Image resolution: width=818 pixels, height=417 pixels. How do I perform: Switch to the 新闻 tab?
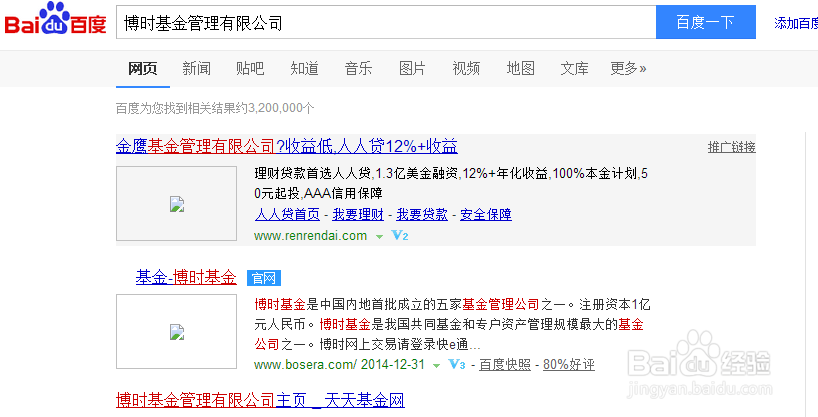[x=197, y=68]
